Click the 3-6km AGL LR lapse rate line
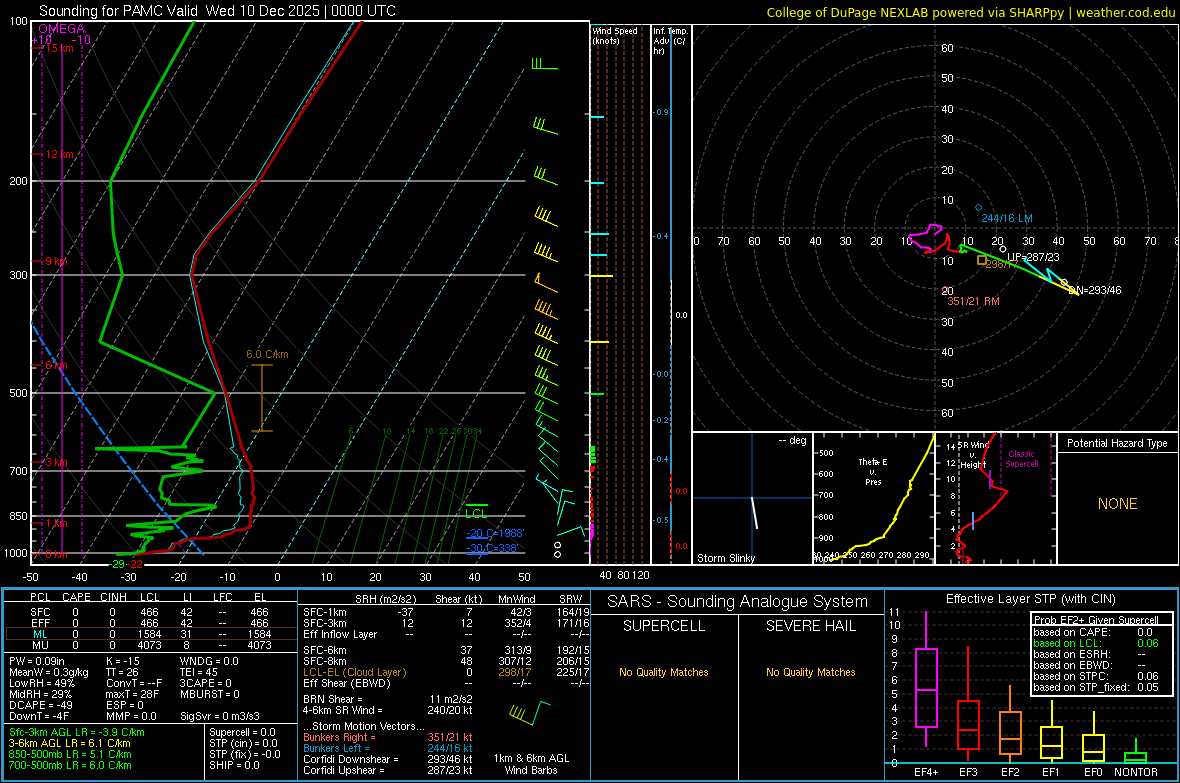The image size is (1180, 783). coord(70,743)
